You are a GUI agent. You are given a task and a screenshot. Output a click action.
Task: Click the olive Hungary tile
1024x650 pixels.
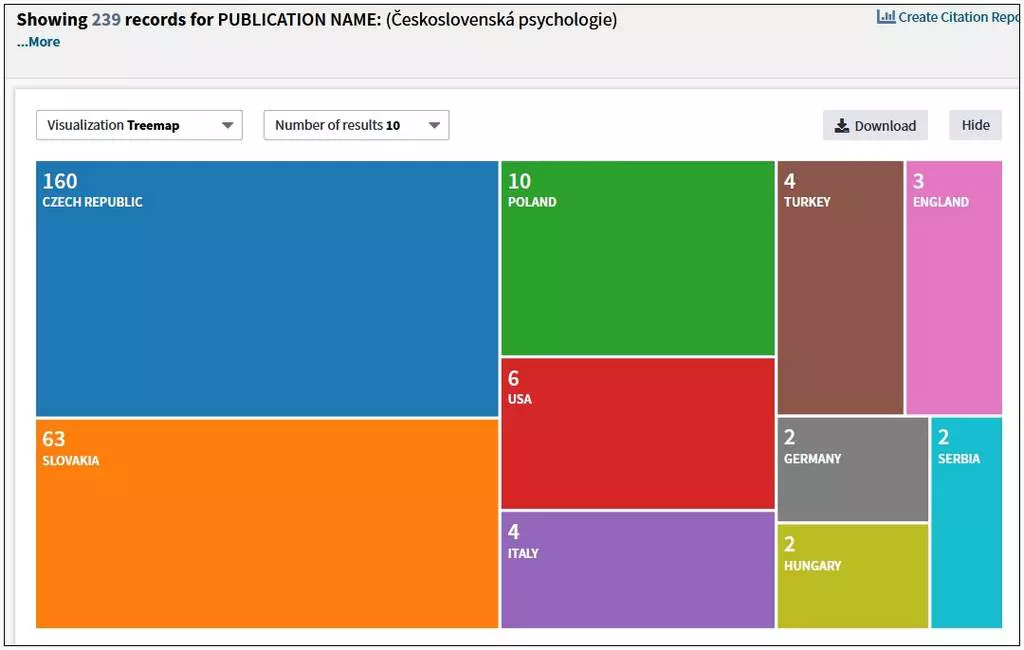(852, 576)
